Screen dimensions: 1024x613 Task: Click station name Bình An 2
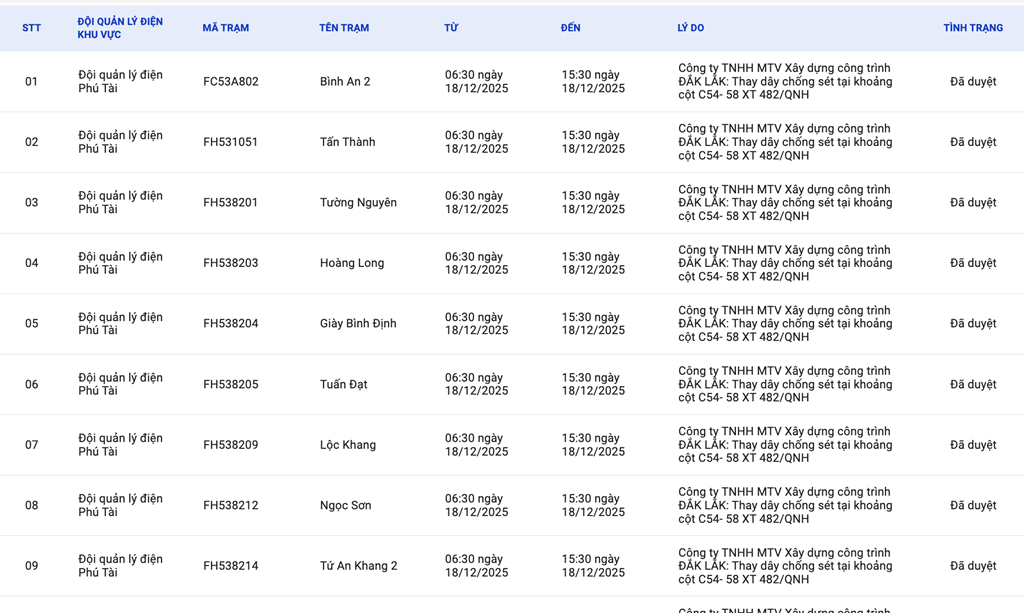[345, 82]
